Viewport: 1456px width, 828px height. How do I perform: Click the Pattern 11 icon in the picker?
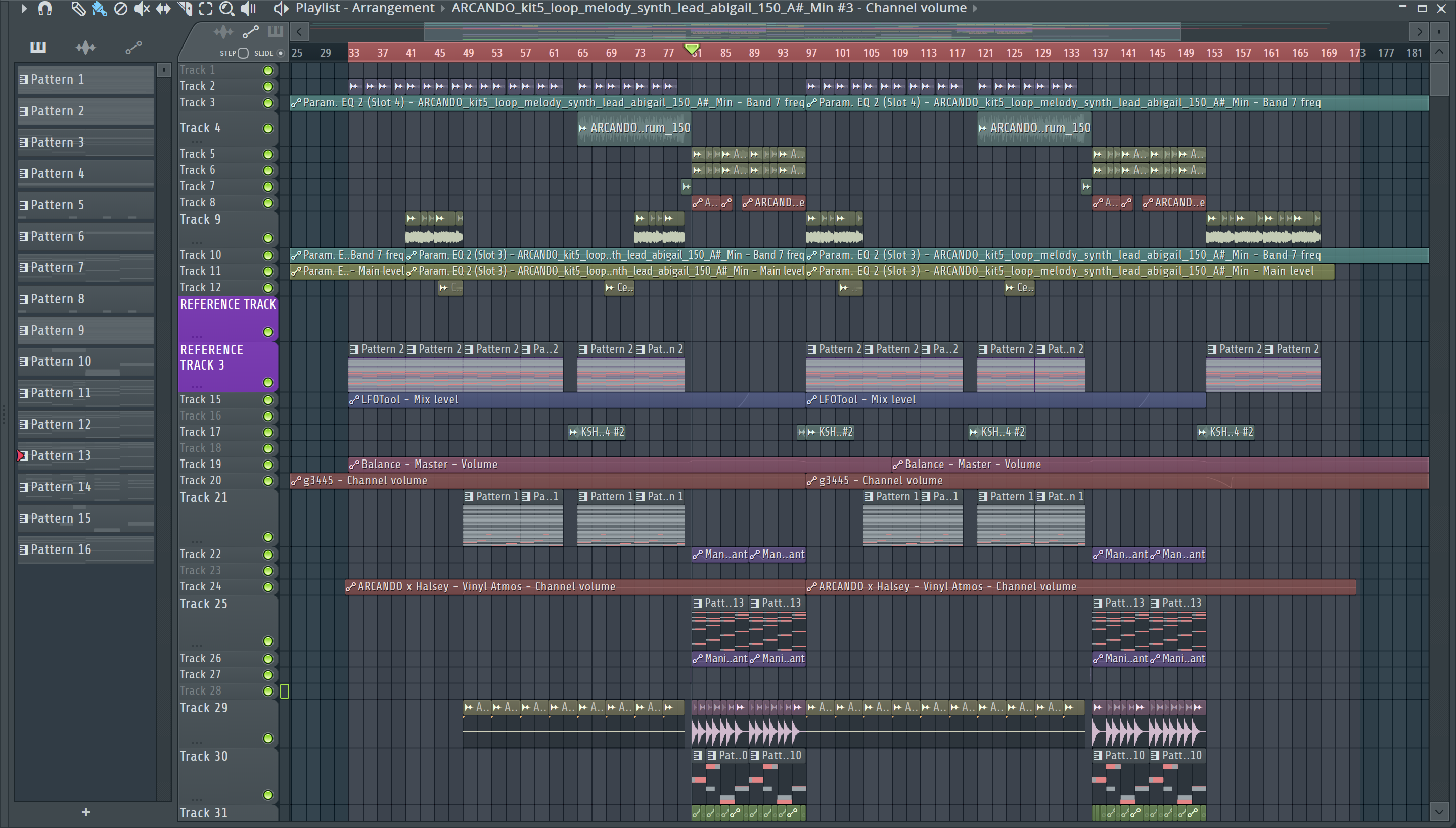[23, 393]
